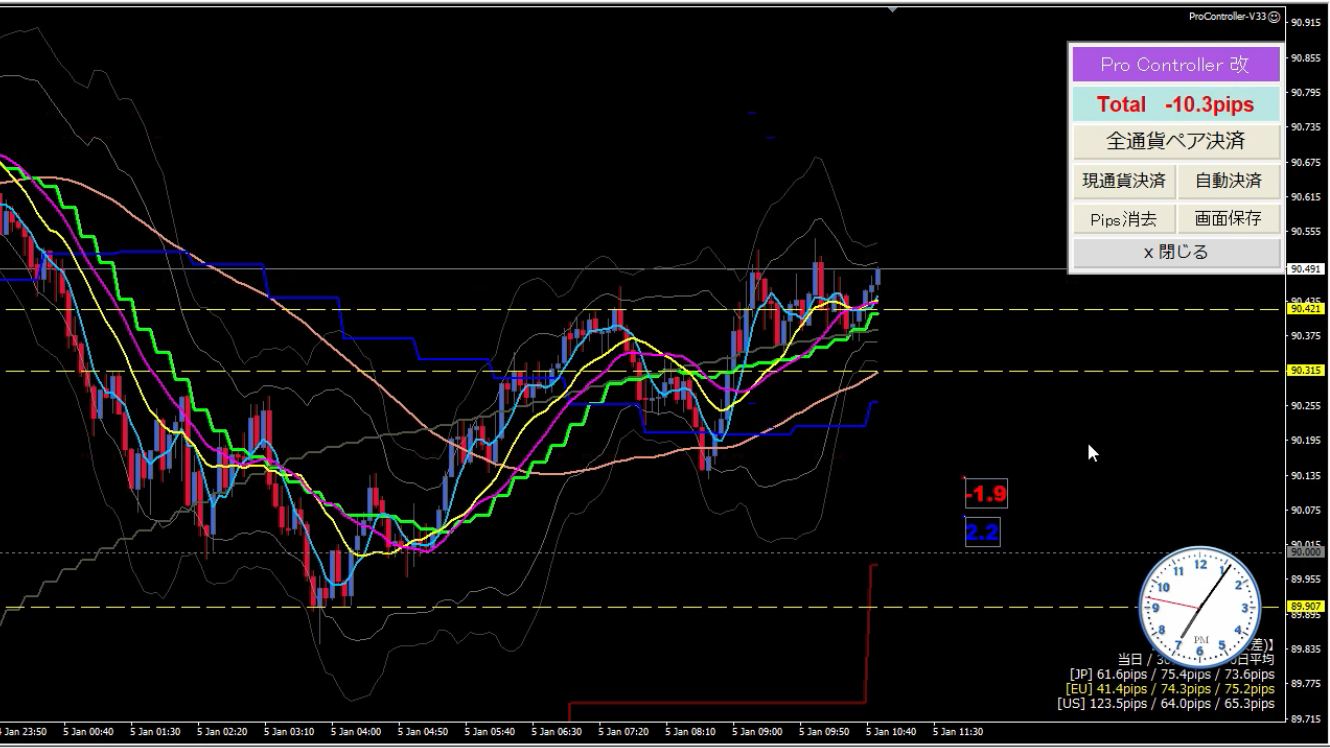Viewport: 1330px width, 748px height.
Task: Close the panel with x 閉じる
Action: (x=1175, y=252)
